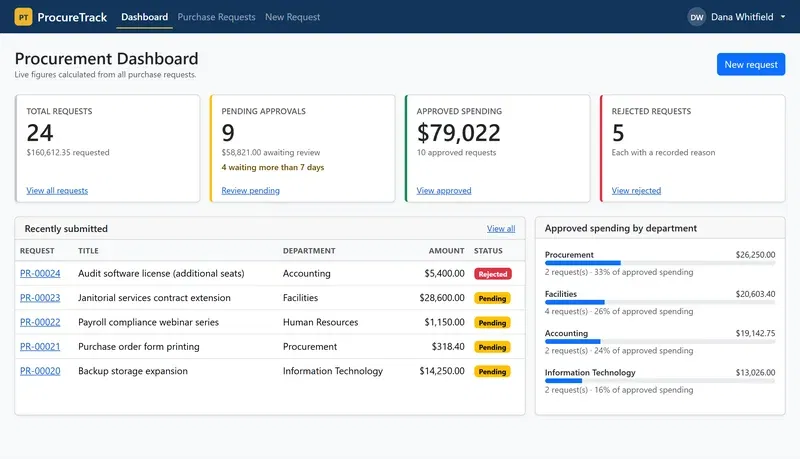This screenshot has height=459, width=800.
Task: Open View all in Recently submitted
Action: coord(501,228)
